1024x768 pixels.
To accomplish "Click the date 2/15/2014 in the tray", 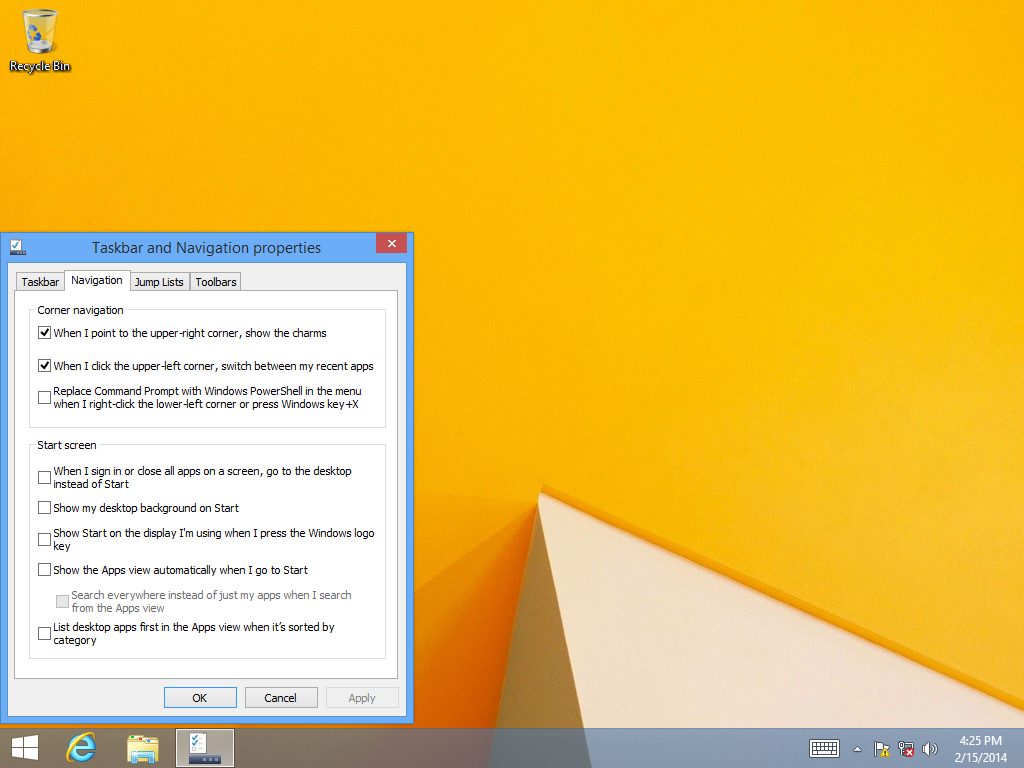I will tap(980, 758).
